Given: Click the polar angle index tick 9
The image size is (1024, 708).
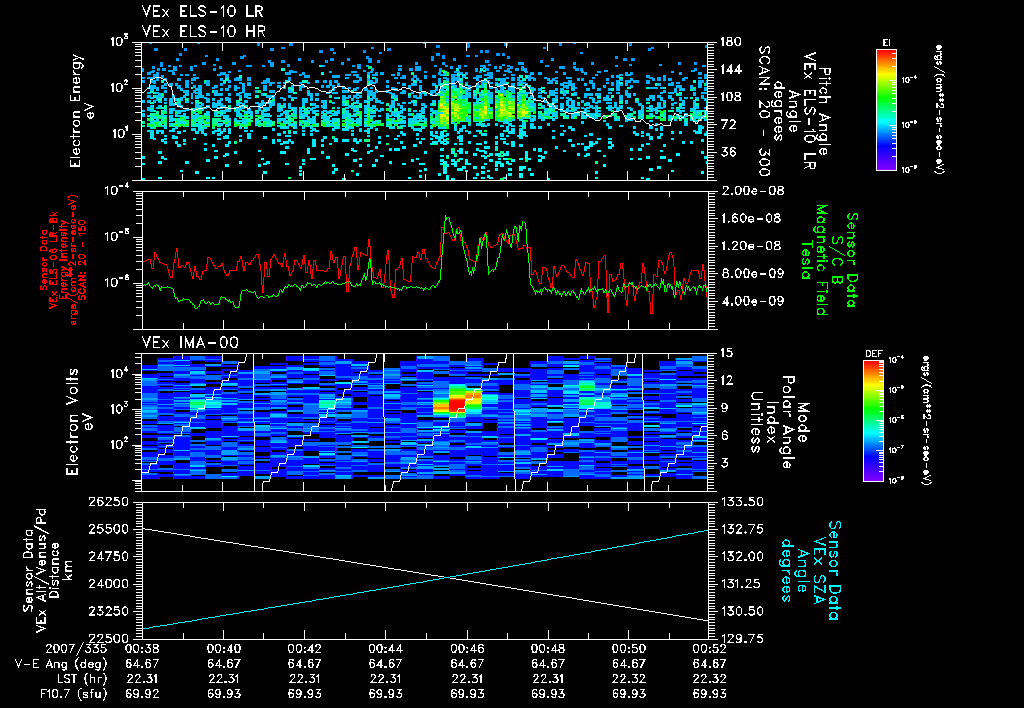Looking at the screenshot, I should point(722,408).
